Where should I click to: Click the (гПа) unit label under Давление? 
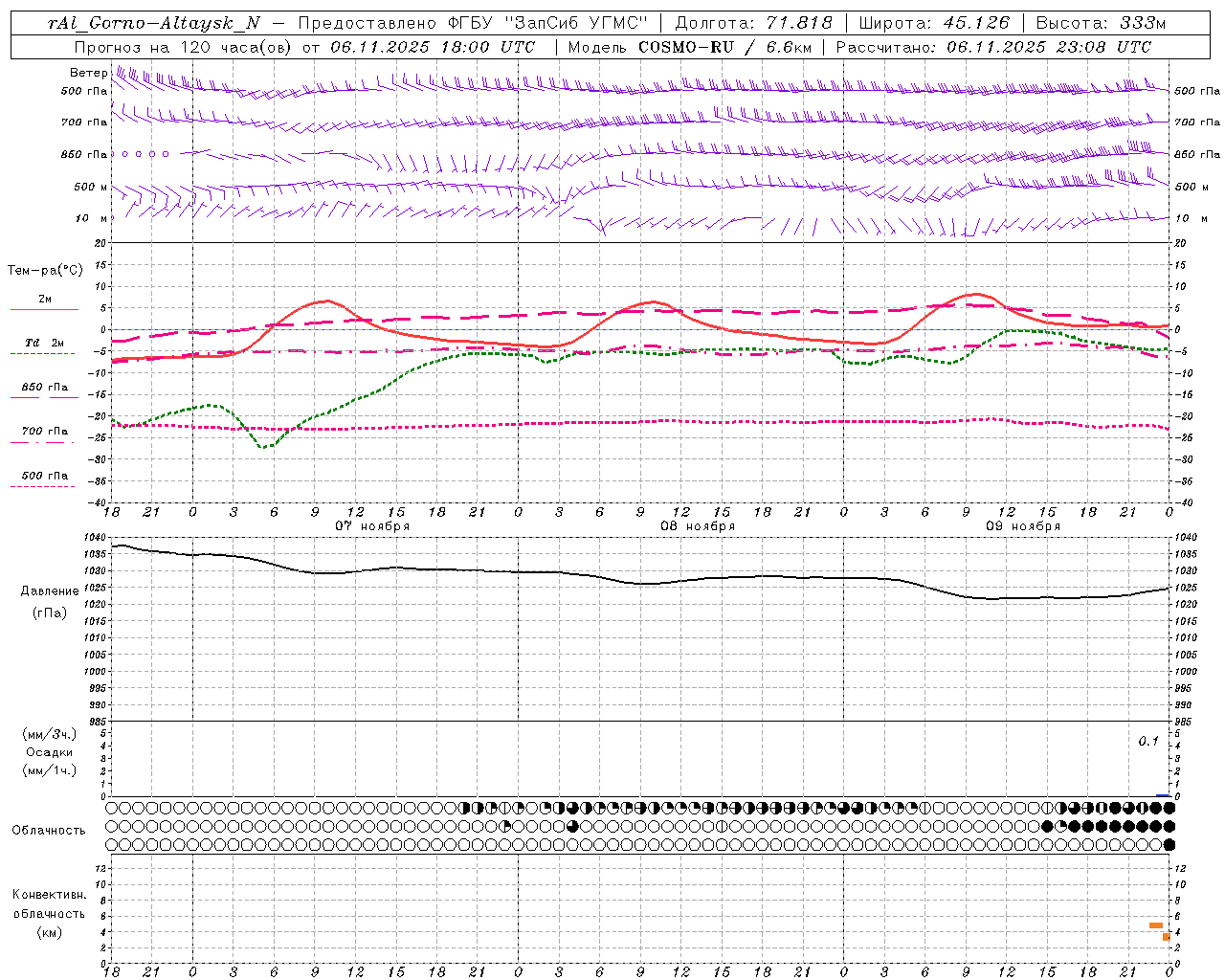tap(50, 612)
